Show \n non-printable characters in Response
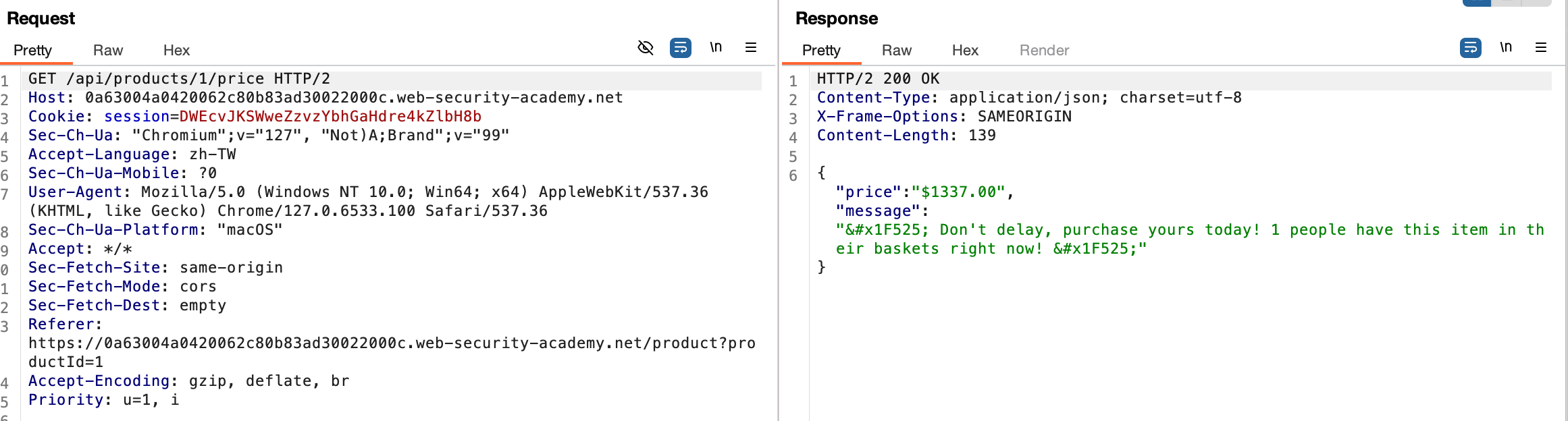The image size is (1568, 421). coord(1506,47)
